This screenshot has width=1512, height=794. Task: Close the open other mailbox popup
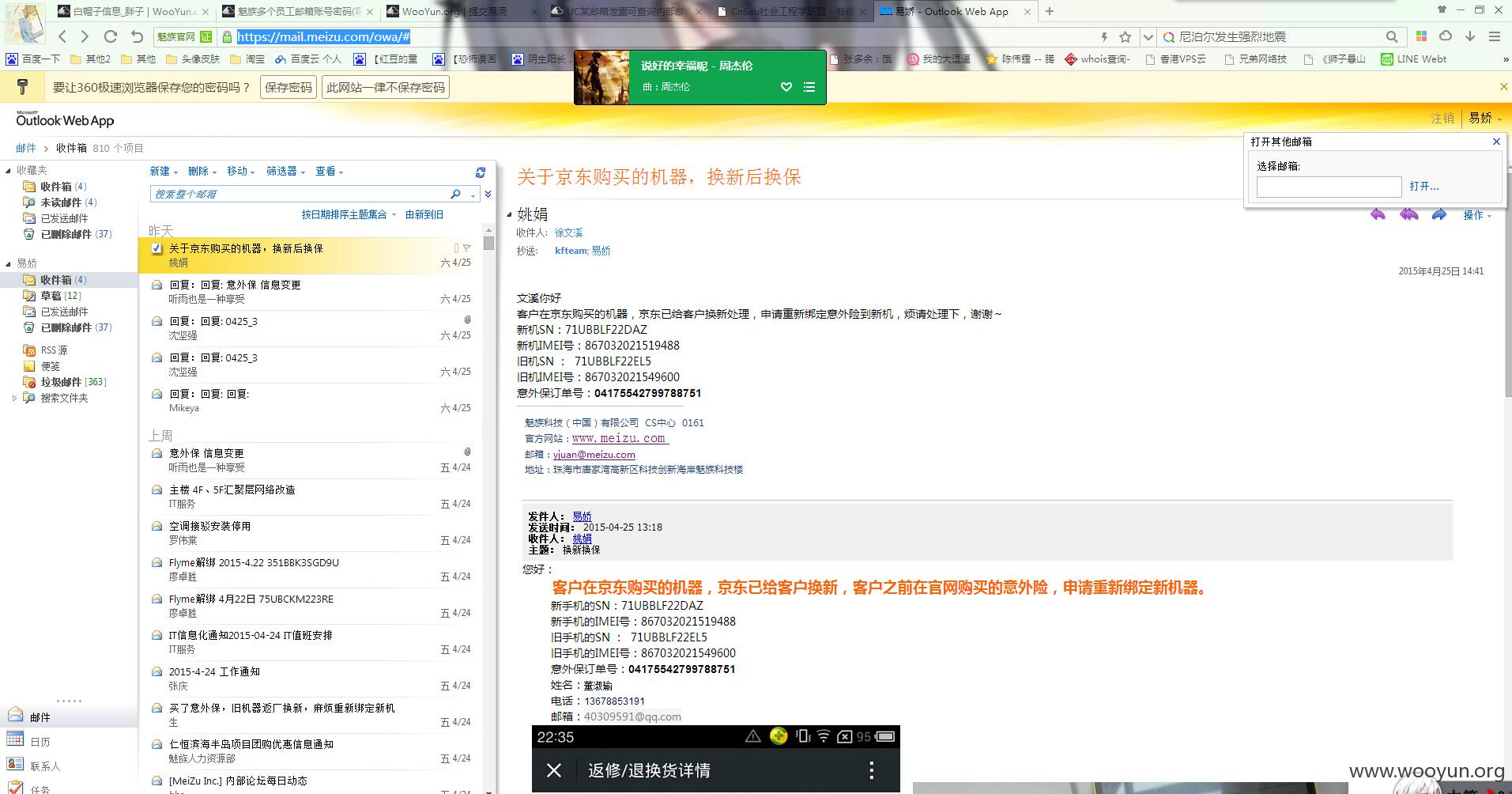click(x=1496, y=142)
